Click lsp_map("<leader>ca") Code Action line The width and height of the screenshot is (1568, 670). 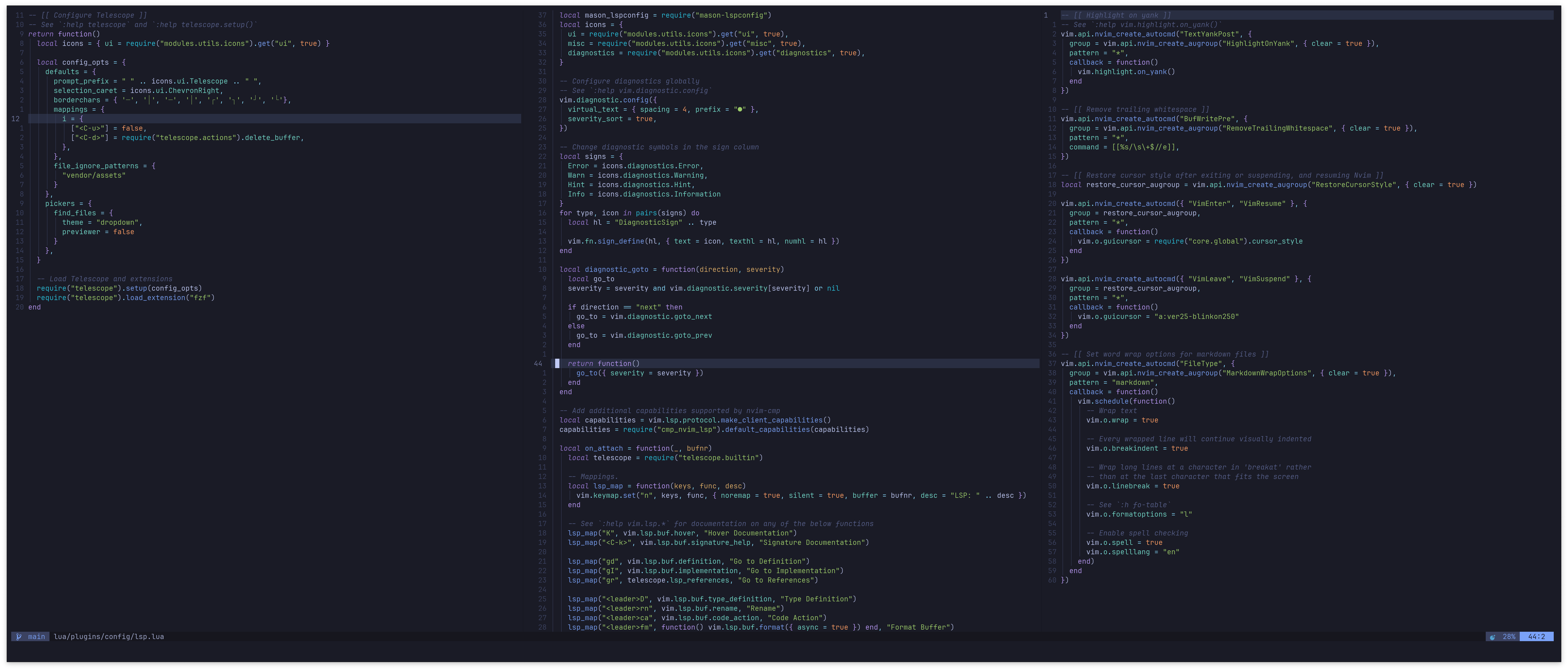697,618
